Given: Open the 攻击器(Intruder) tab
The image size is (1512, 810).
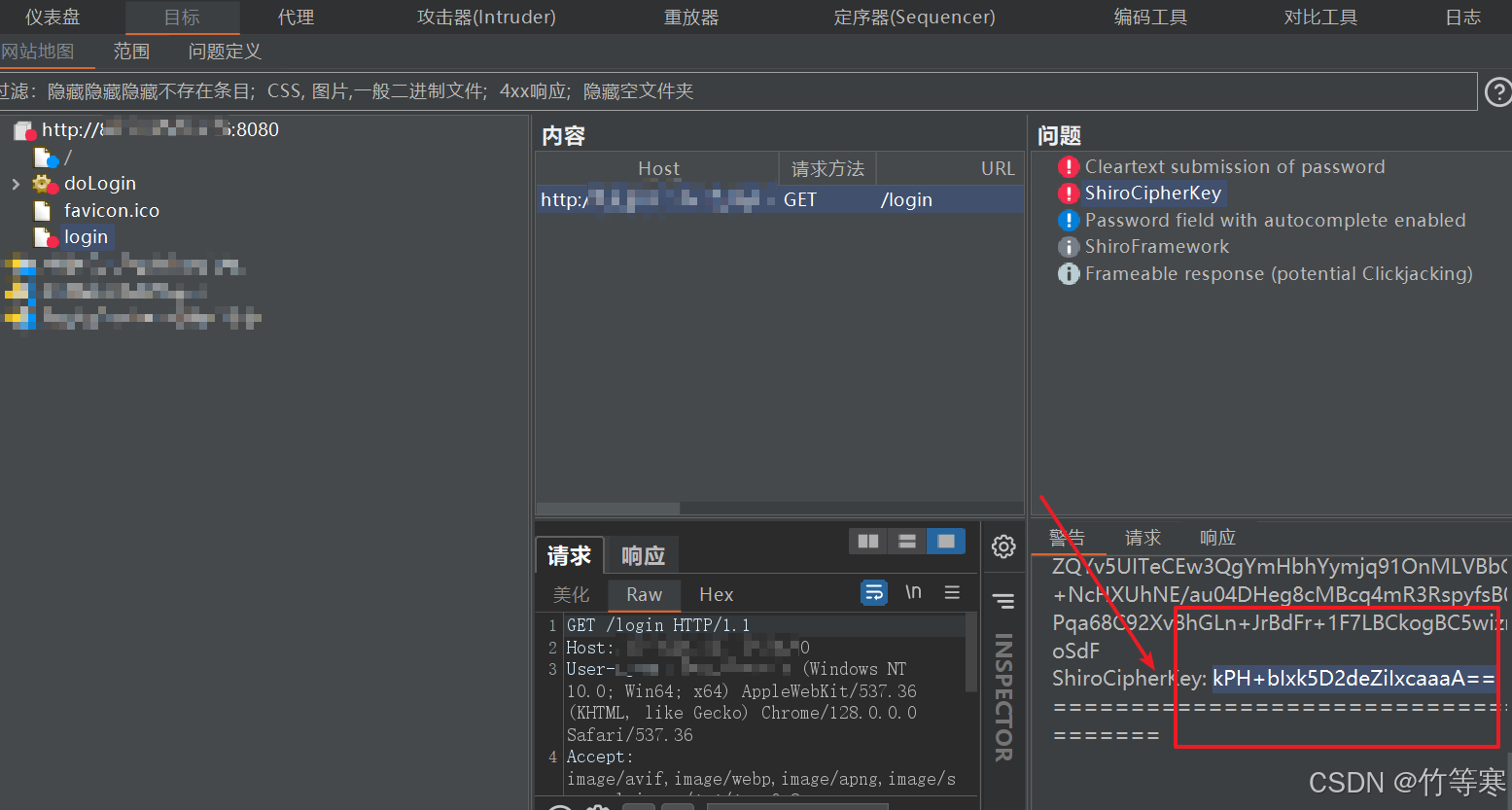Looking at the screenshot, I should [486, 18].
